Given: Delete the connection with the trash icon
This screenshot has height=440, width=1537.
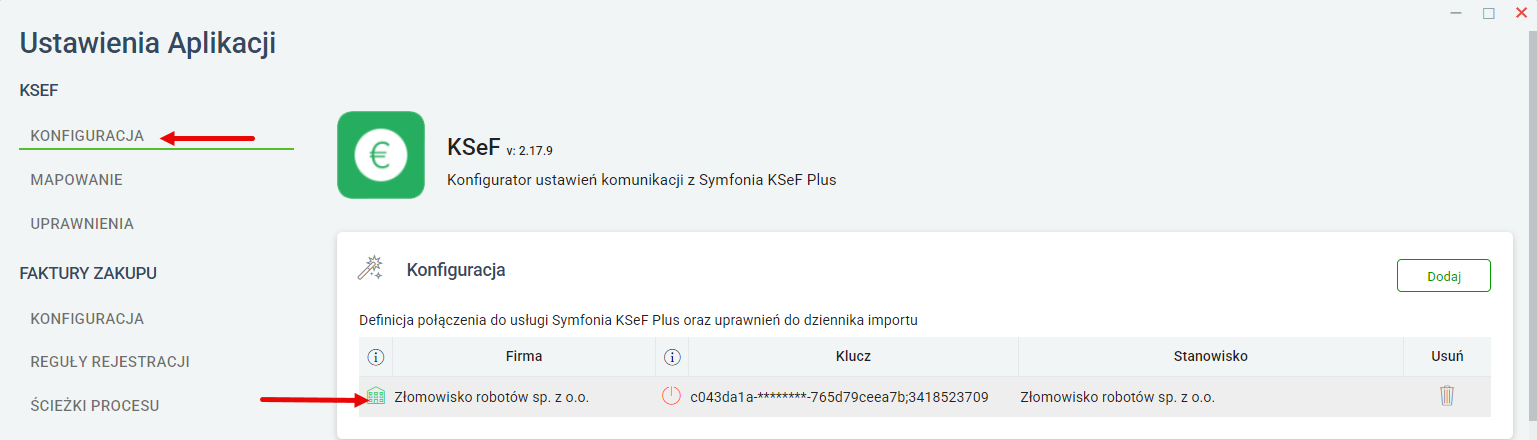Looking at the screenshot, I should coord(1446,396).
